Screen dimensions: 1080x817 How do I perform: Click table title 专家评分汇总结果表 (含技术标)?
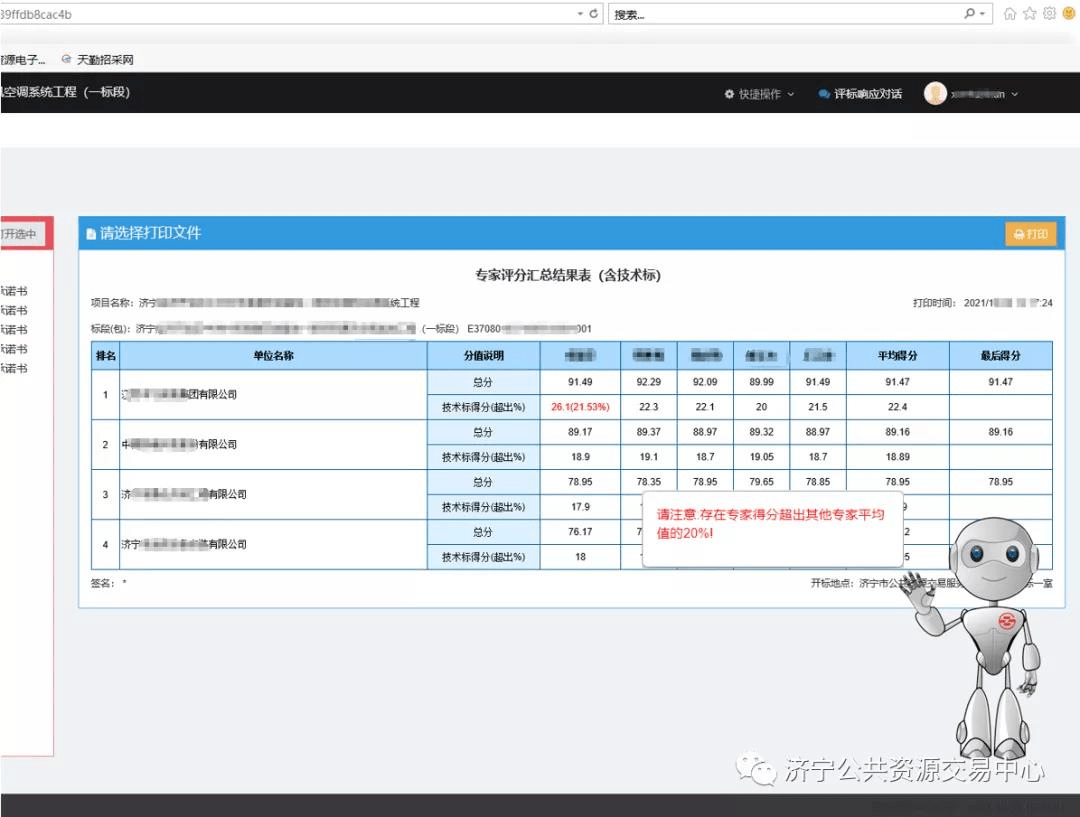click(568, 276)
